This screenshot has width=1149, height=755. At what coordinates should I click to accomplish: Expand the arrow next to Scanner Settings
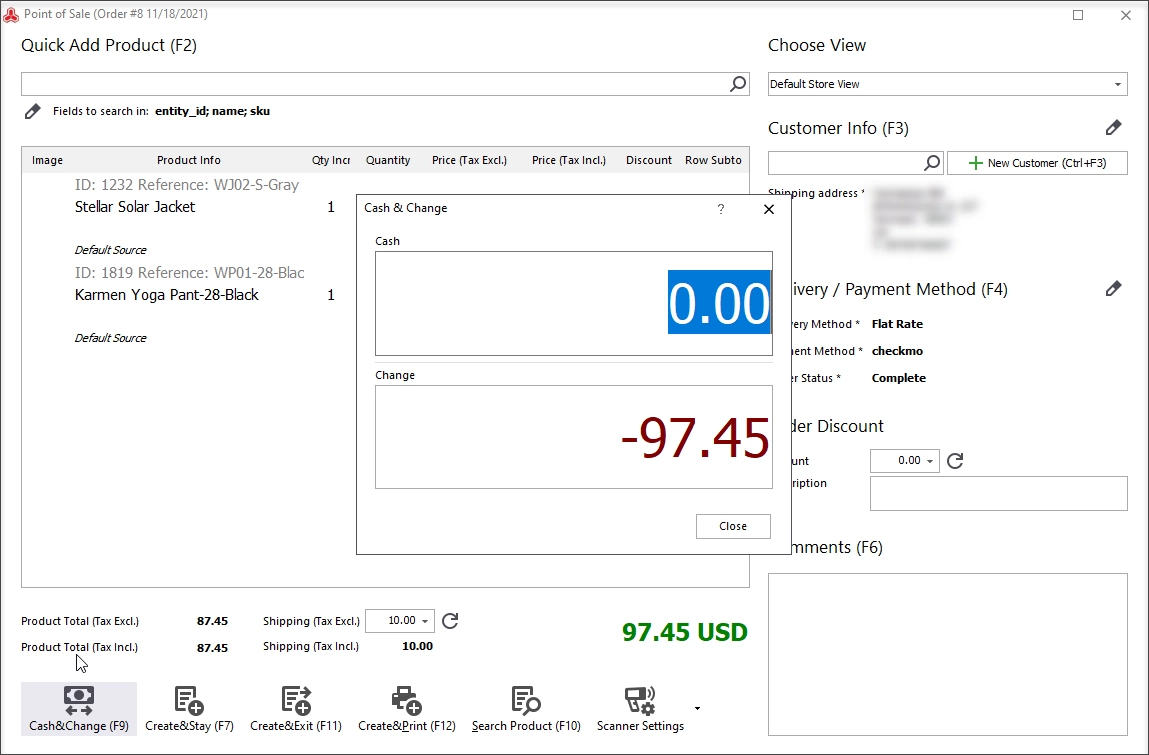(x=697, y=708)
